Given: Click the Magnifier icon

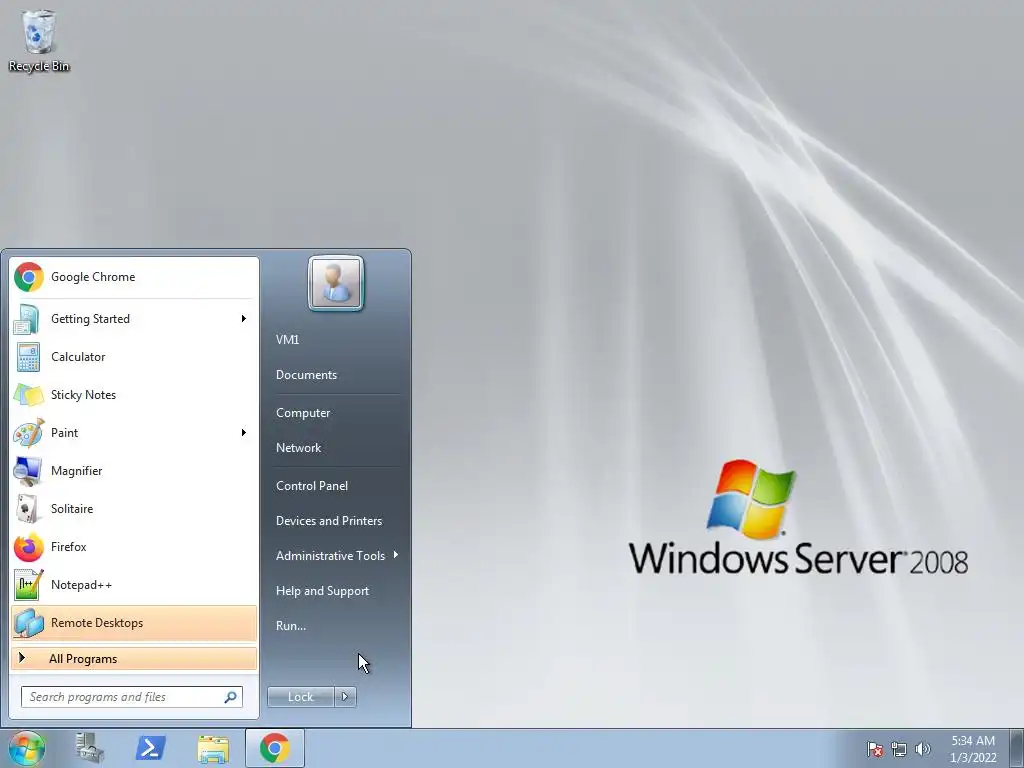Looking at the screenshot, I should click(x=28, y=471).
